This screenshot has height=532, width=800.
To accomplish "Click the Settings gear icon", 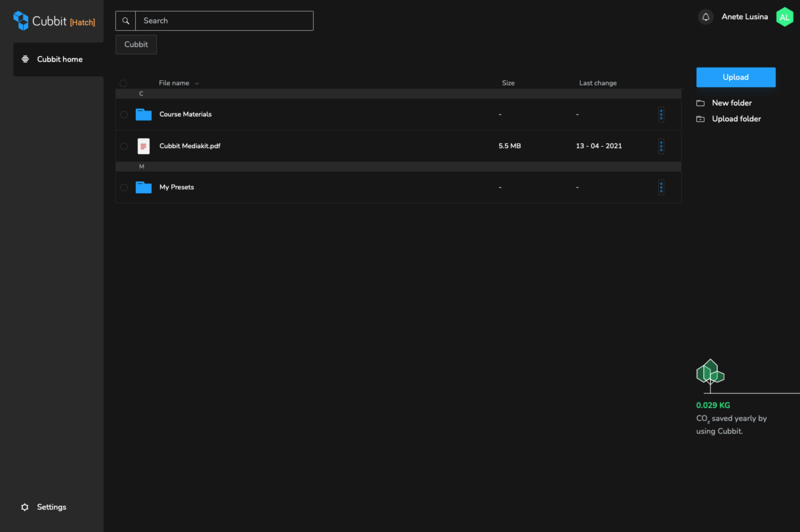I will (24, 507).
